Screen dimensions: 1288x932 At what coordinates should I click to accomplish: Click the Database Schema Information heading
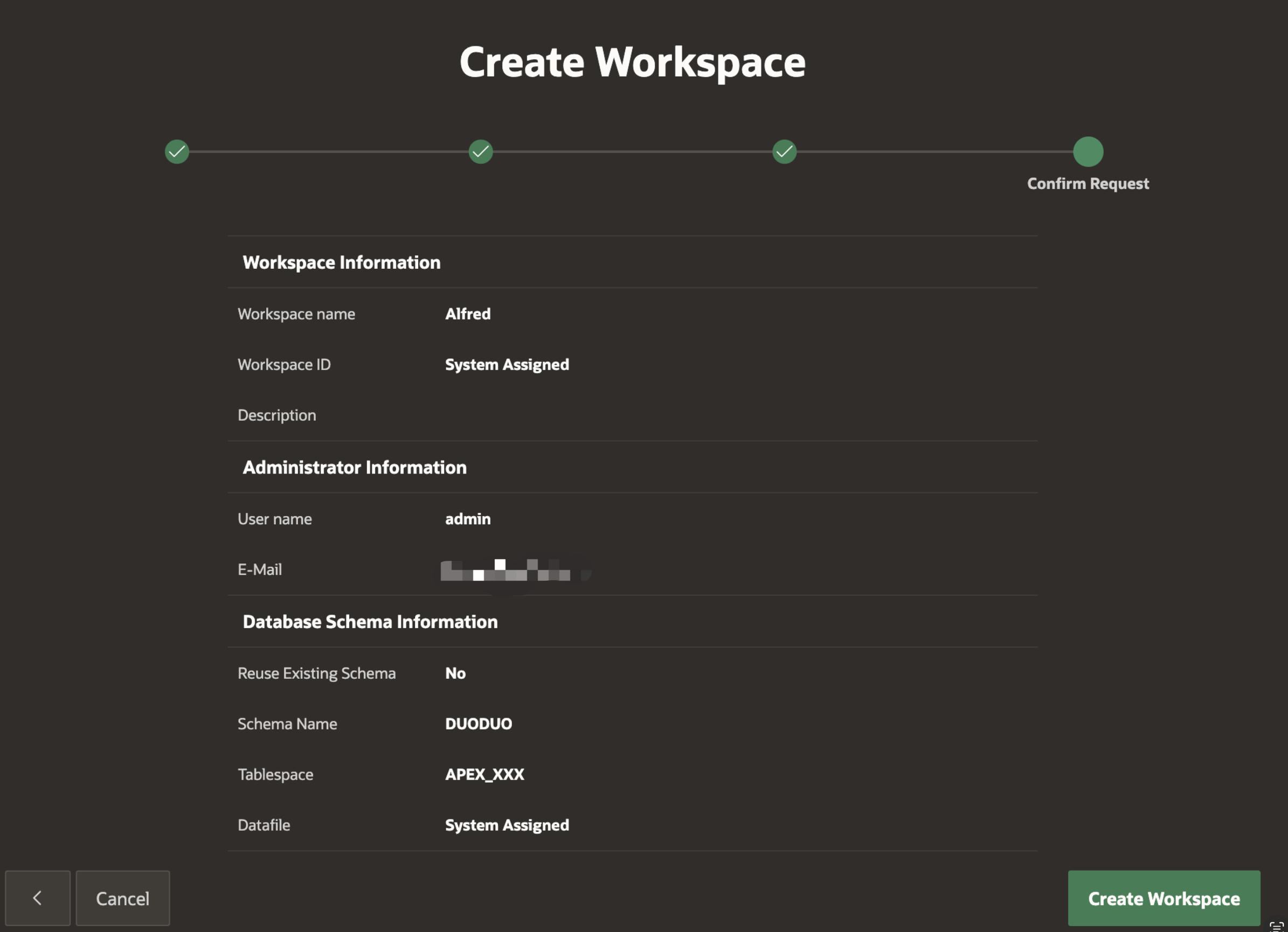coord(370,622)
